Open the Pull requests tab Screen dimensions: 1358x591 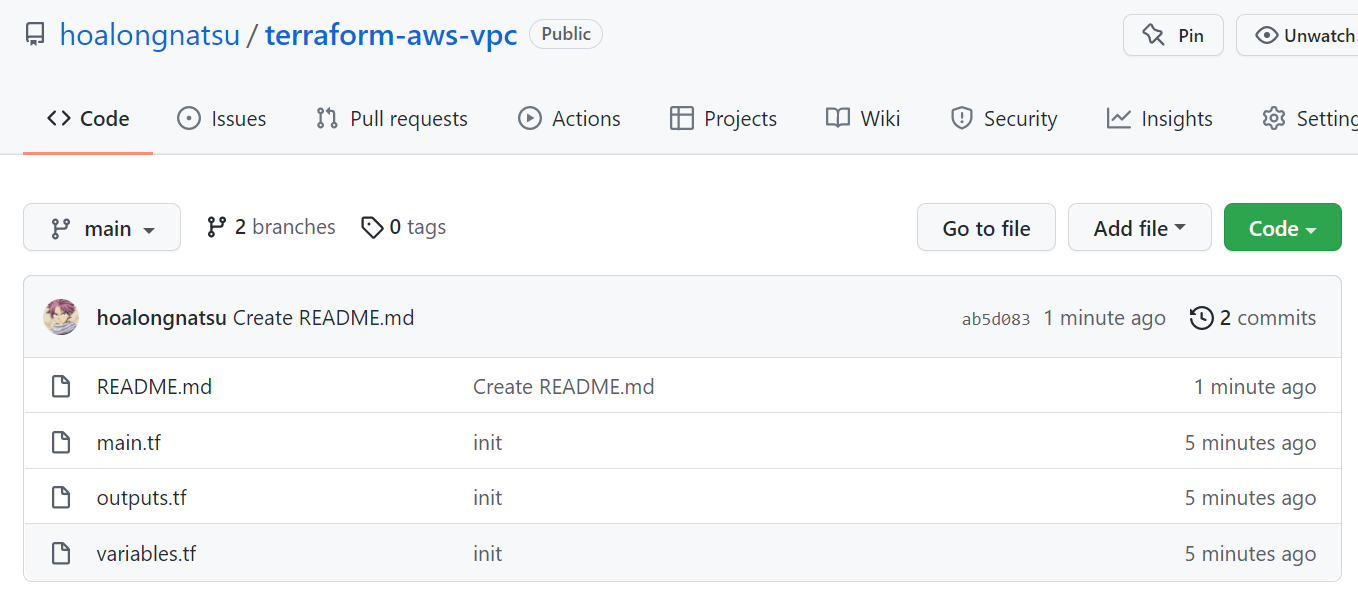(x=392, y=119)
